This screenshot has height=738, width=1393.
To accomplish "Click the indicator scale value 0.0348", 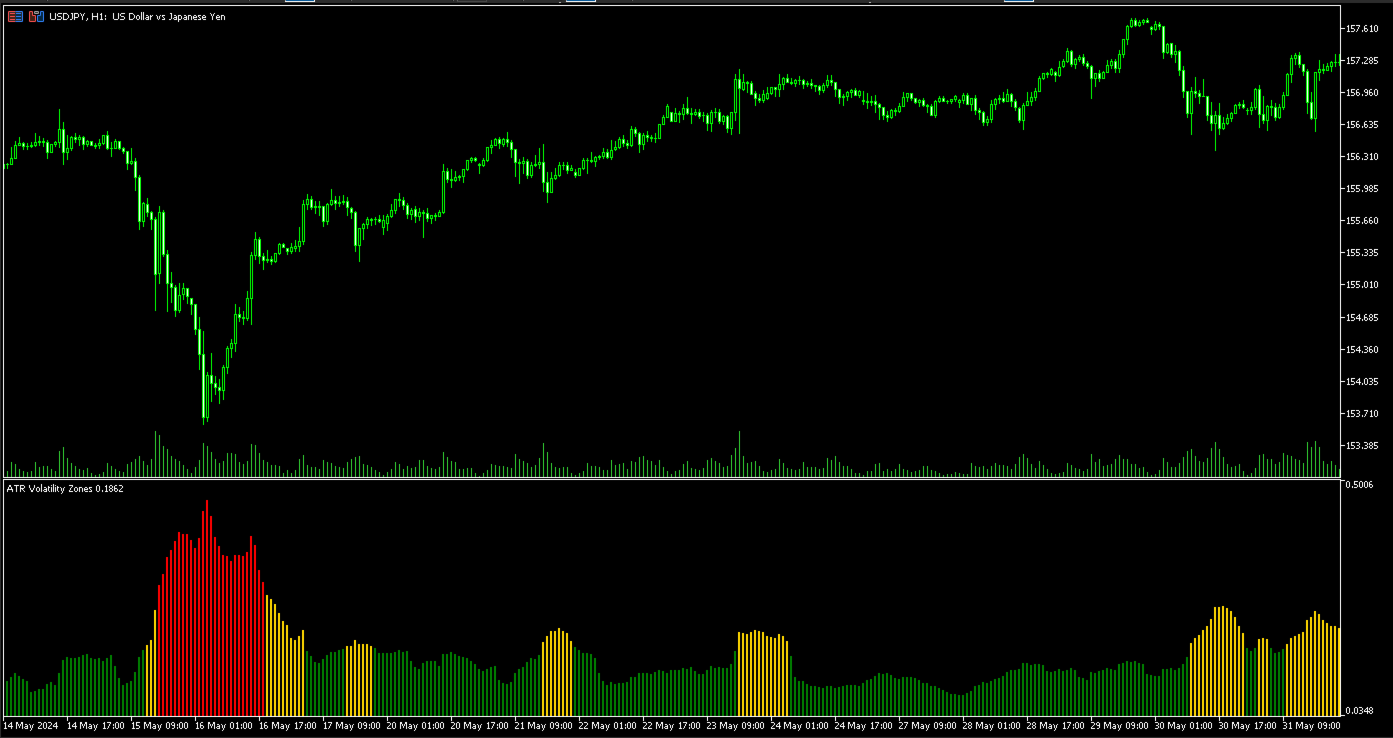I will point(1360,710).
